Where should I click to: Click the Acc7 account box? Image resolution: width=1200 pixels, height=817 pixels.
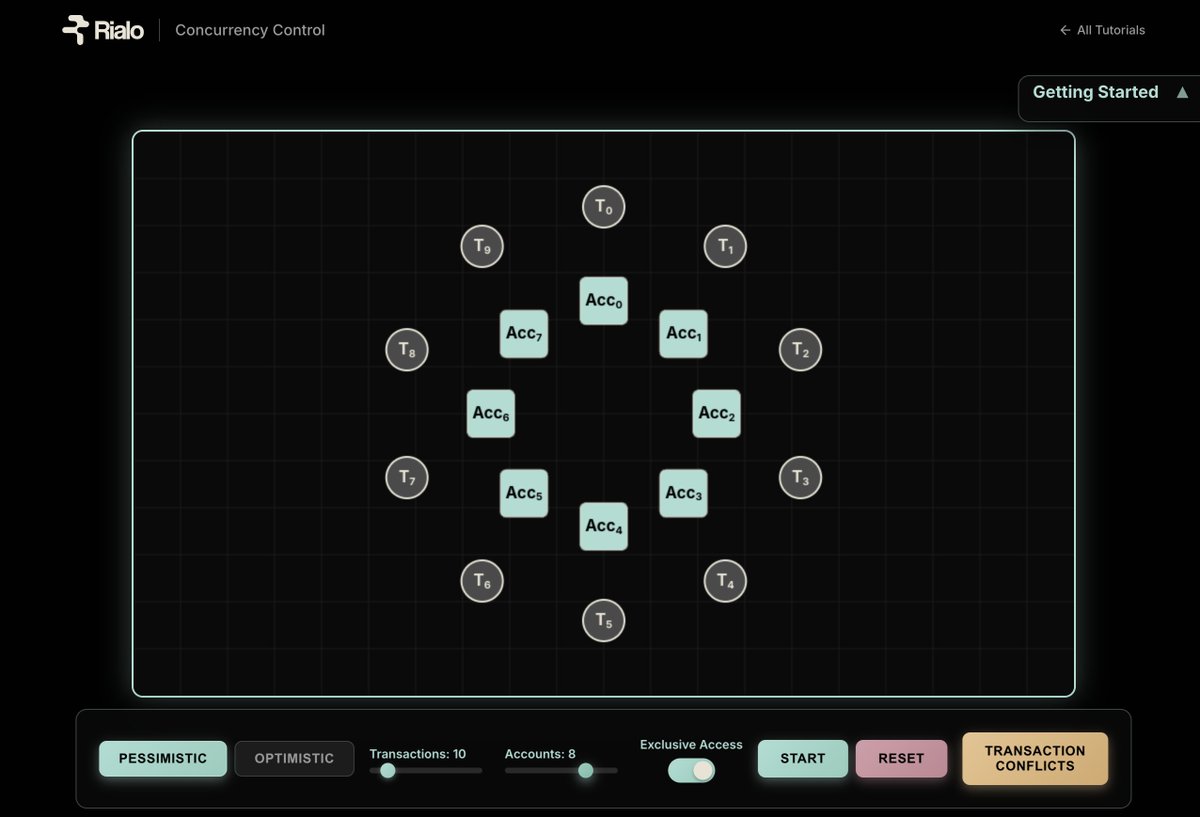[524, 334]
